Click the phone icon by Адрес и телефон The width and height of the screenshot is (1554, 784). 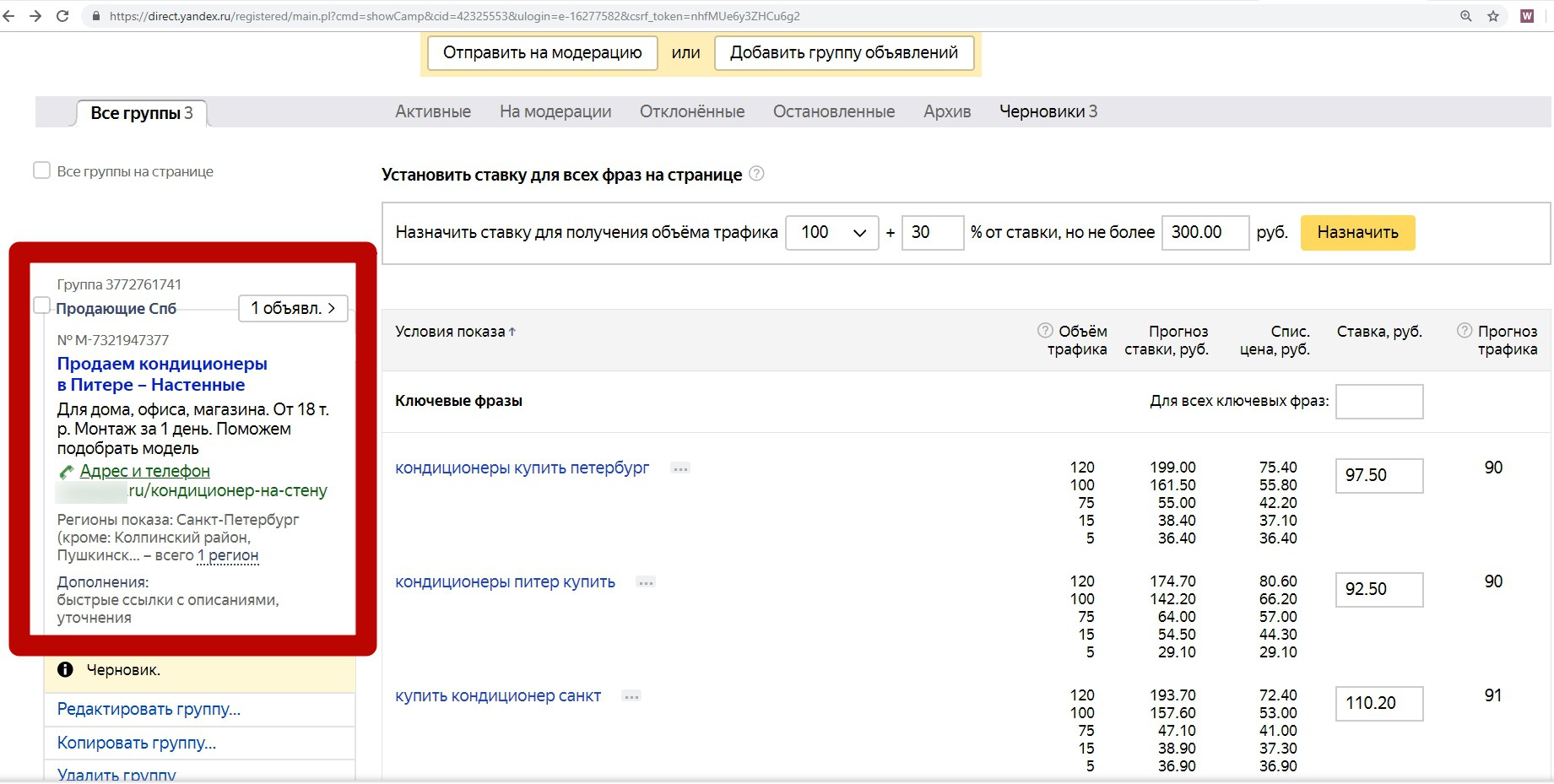66,472
